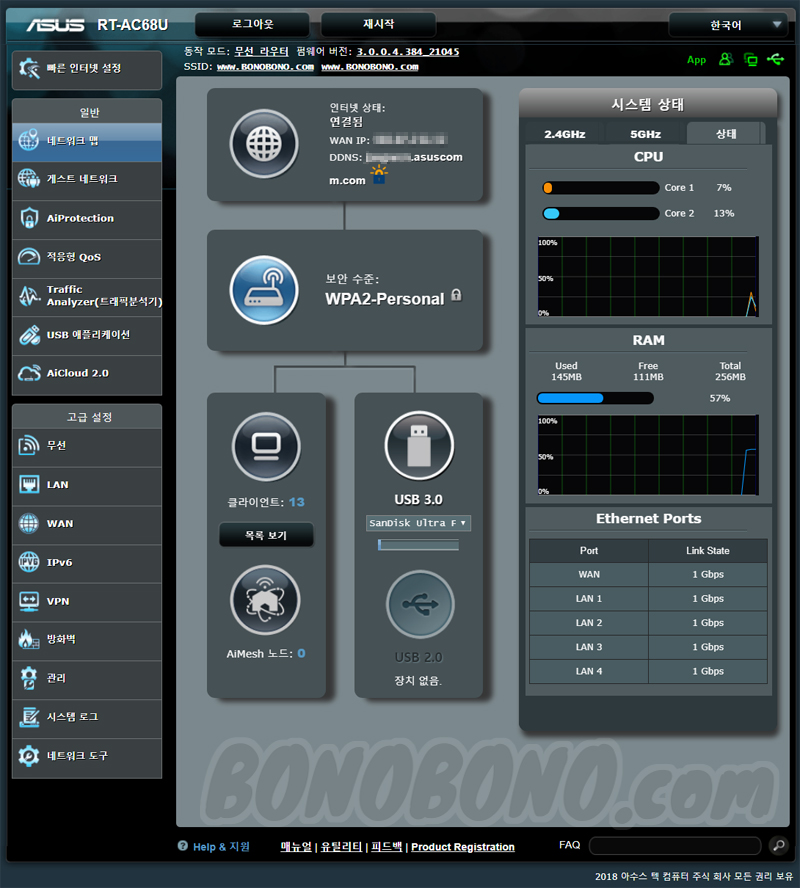
Task: Focus the FAQ search field
Action: pos(675,846)
